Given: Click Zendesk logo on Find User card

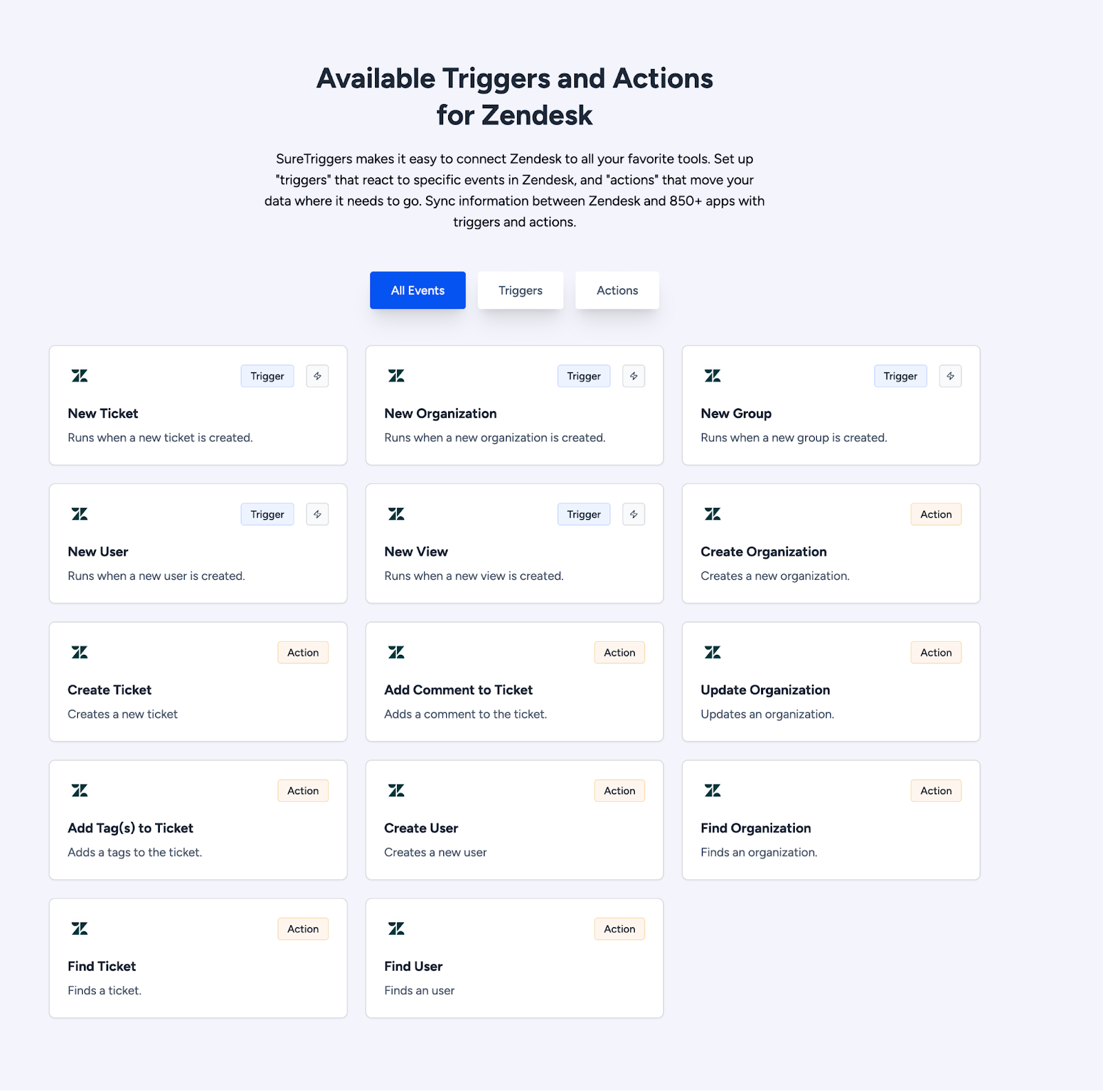Looking at the screenshot, I should [396, 929].
